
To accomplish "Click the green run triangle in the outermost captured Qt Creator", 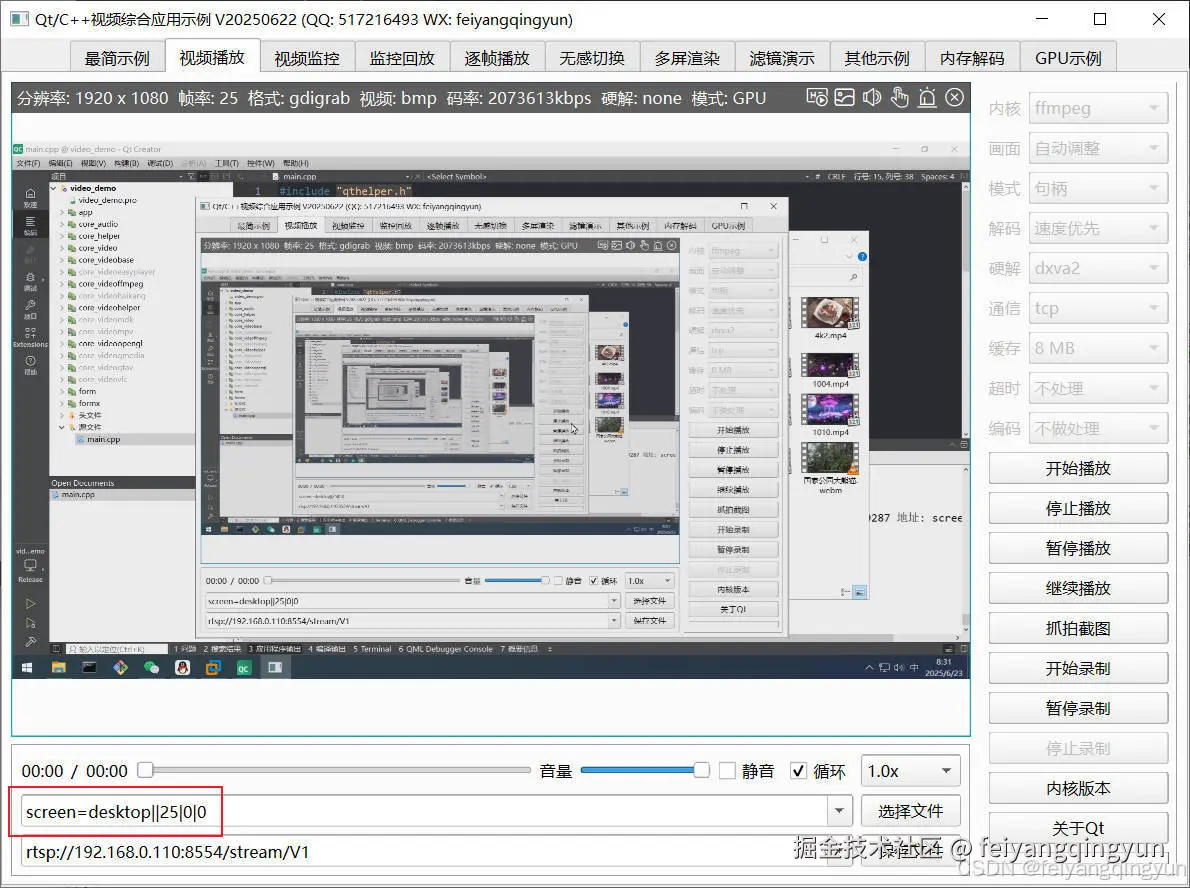I will click(30, 604).
